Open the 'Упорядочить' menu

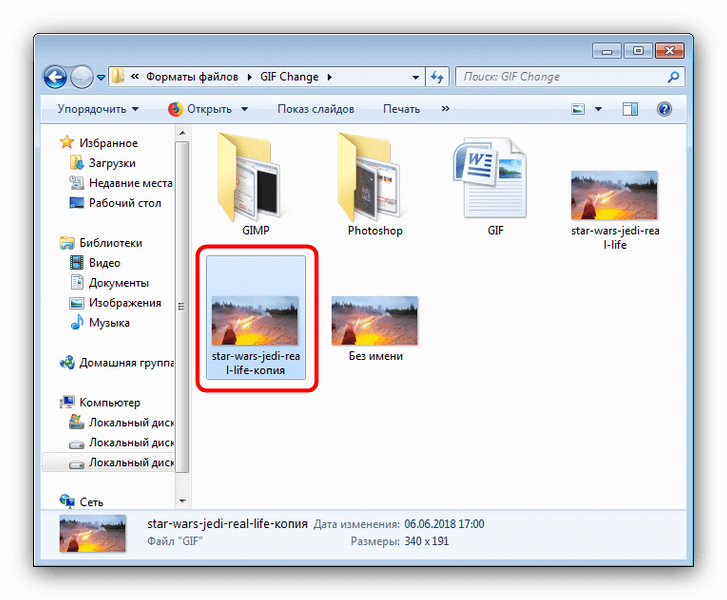point(98,109)
